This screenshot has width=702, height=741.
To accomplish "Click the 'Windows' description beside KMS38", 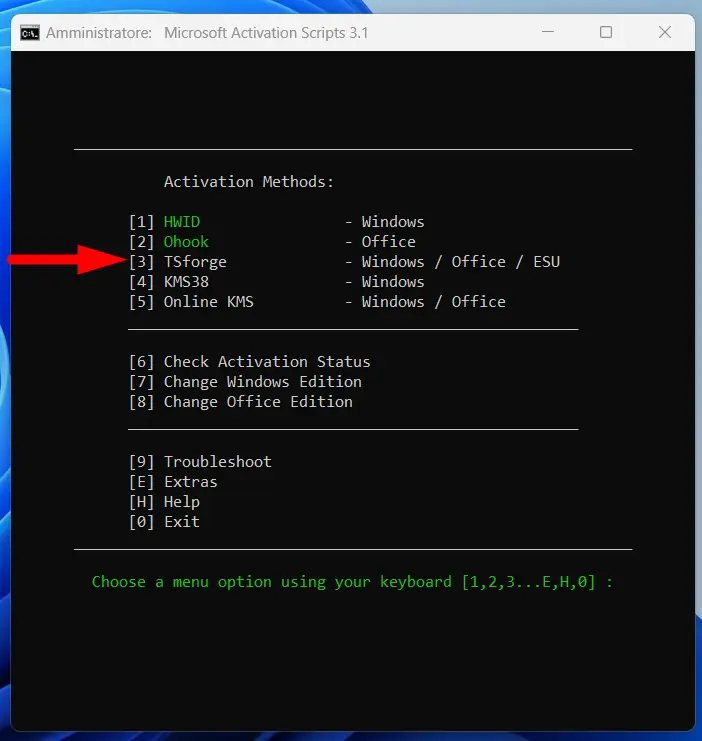I will point(393,282).
